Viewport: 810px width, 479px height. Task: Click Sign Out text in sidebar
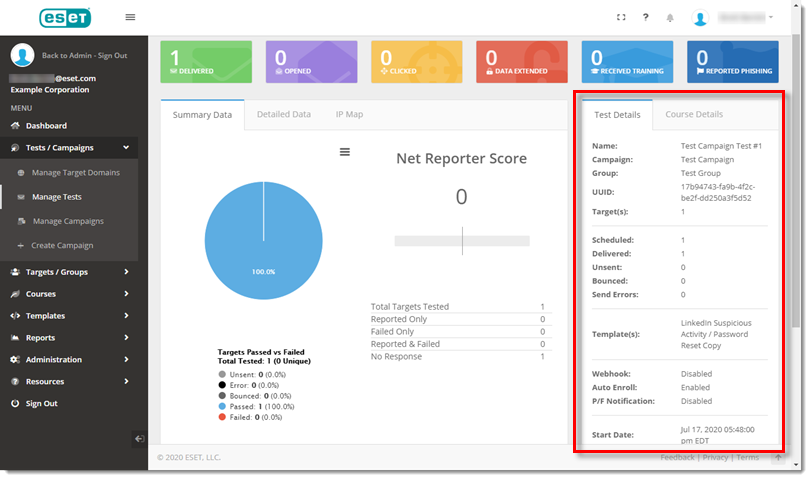pos(42,404)
